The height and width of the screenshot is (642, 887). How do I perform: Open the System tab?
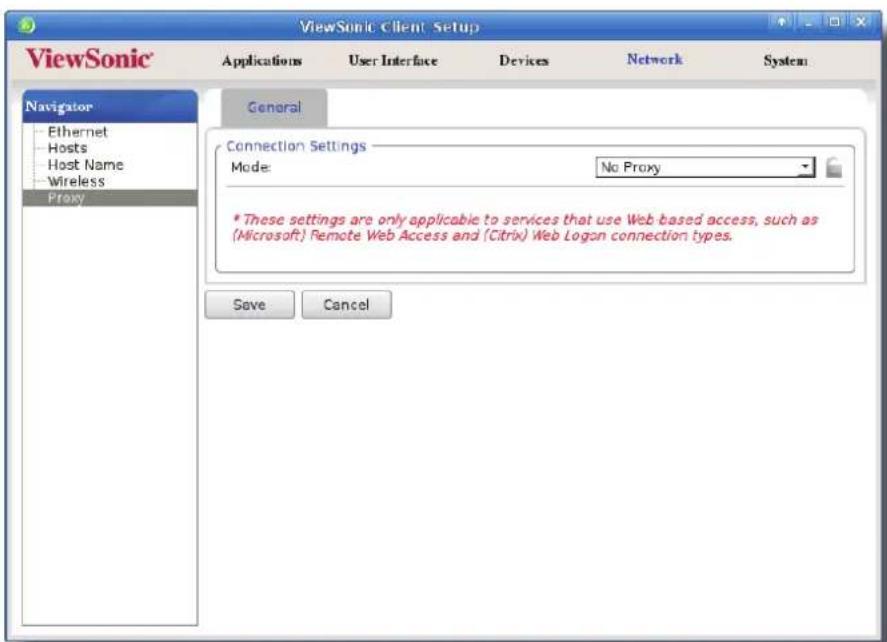pos(785,61)
